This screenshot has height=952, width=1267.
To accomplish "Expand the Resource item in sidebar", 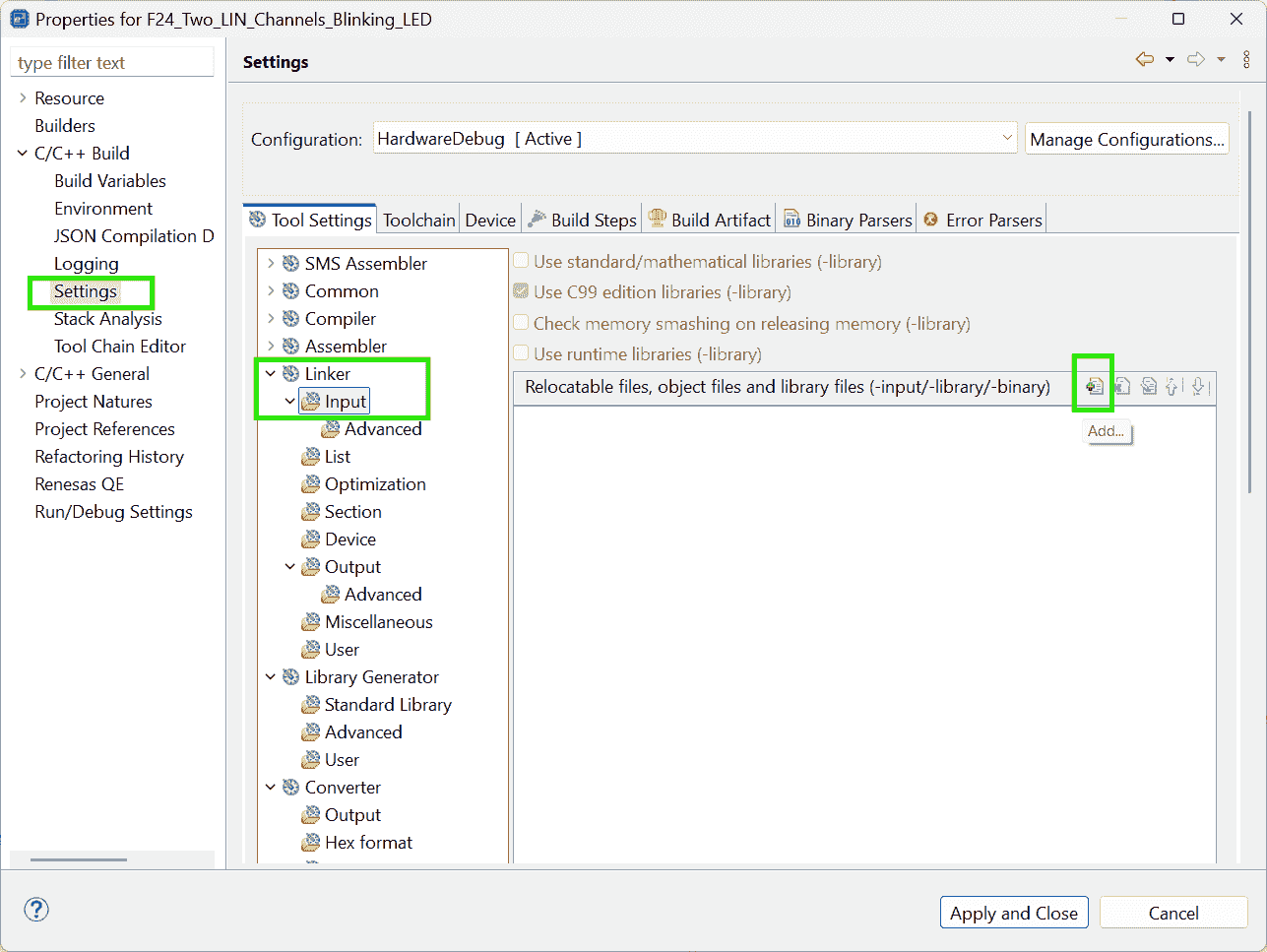I will click(x=21, y=97).
